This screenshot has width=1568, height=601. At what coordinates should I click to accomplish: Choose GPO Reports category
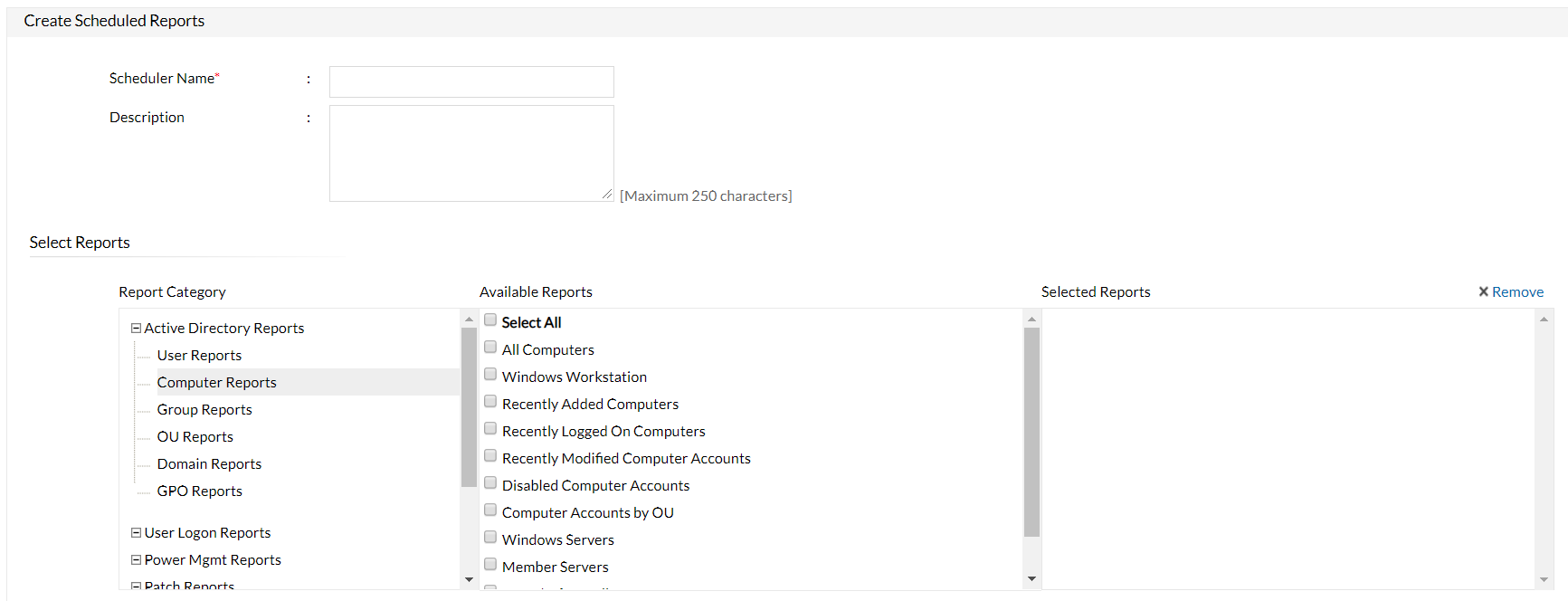click(199, 491)
